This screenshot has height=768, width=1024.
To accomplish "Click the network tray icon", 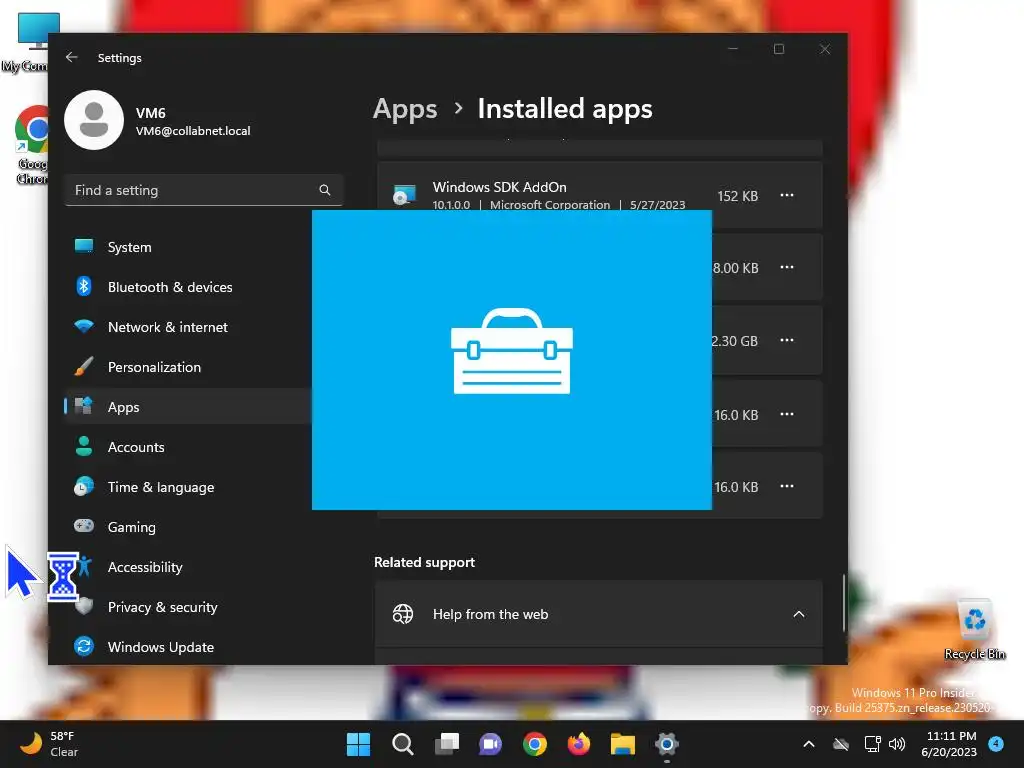I will (872, 744).
